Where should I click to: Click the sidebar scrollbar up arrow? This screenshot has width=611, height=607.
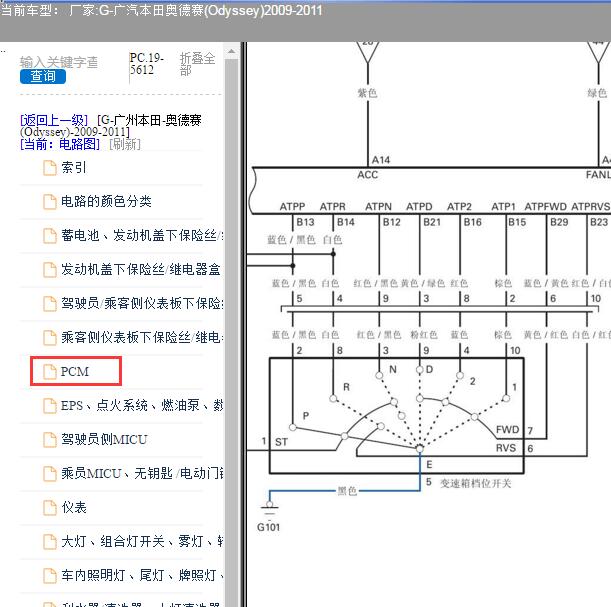pos(231,51)
